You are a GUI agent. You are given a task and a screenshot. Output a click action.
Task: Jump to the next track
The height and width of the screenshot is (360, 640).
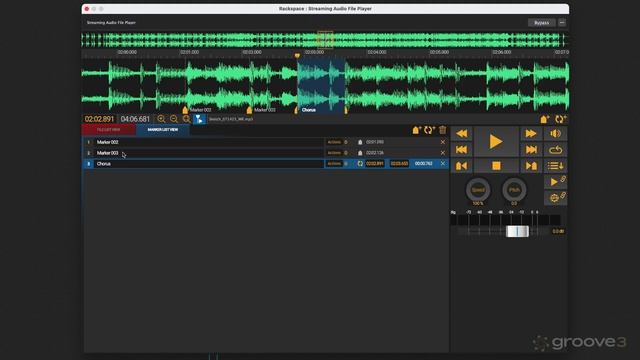pos(531,150)
